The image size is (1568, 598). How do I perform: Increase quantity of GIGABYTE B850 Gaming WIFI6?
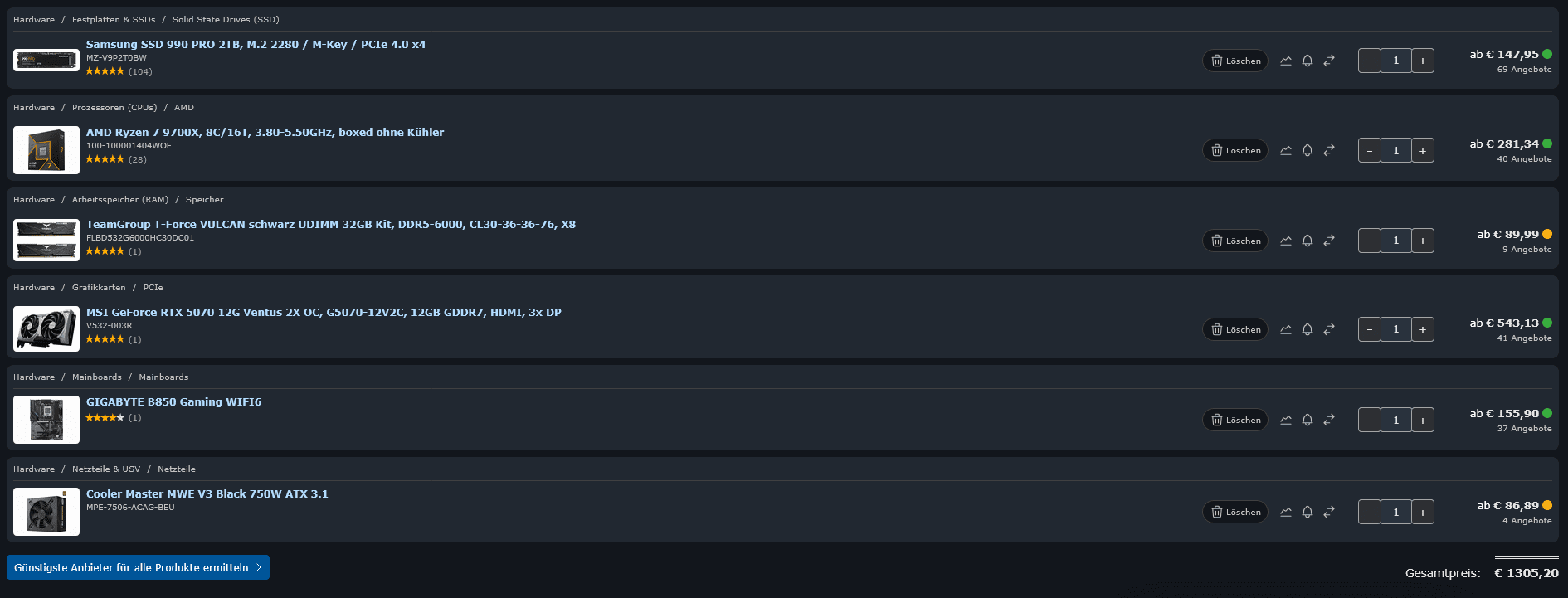click(1423, 420)
